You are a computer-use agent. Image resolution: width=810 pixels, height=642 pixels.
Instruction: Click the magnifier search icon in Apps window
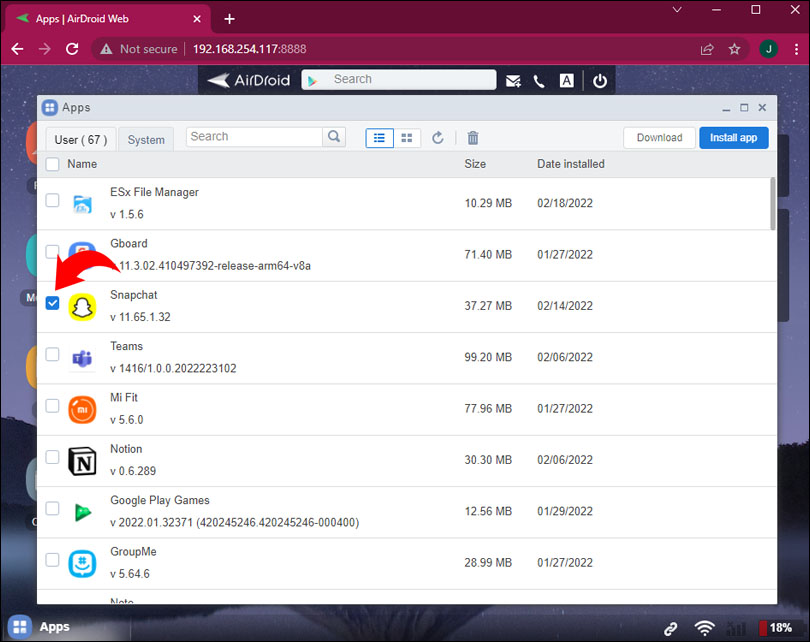coord(334,136)
